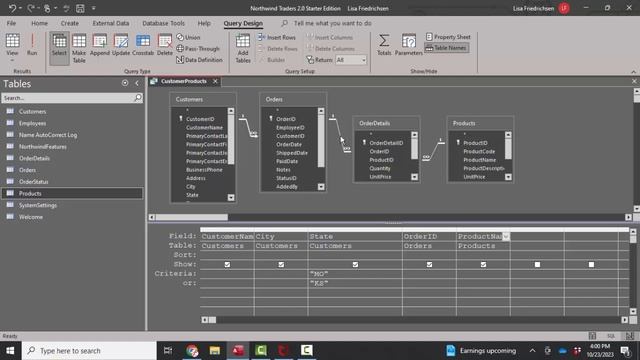Open the ProductName field dropdown arrow
The width and height of the screenshot is (640, 360).
(506, 236)
